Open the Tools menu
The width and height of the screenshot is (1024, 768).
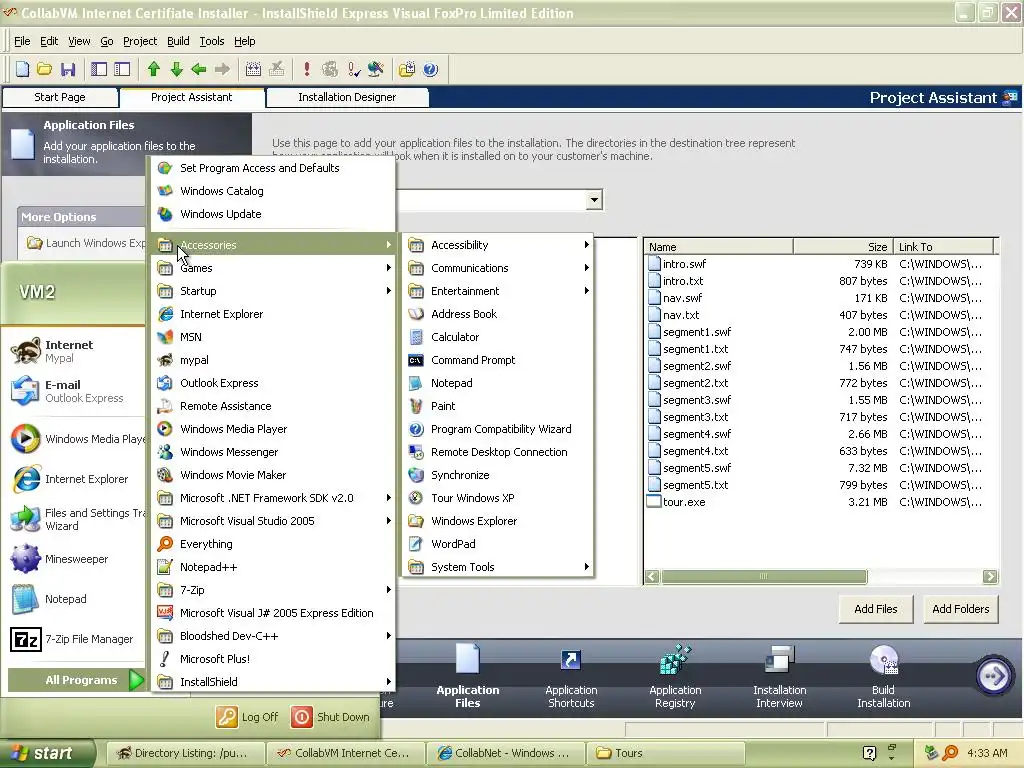(x=212, y=41)
